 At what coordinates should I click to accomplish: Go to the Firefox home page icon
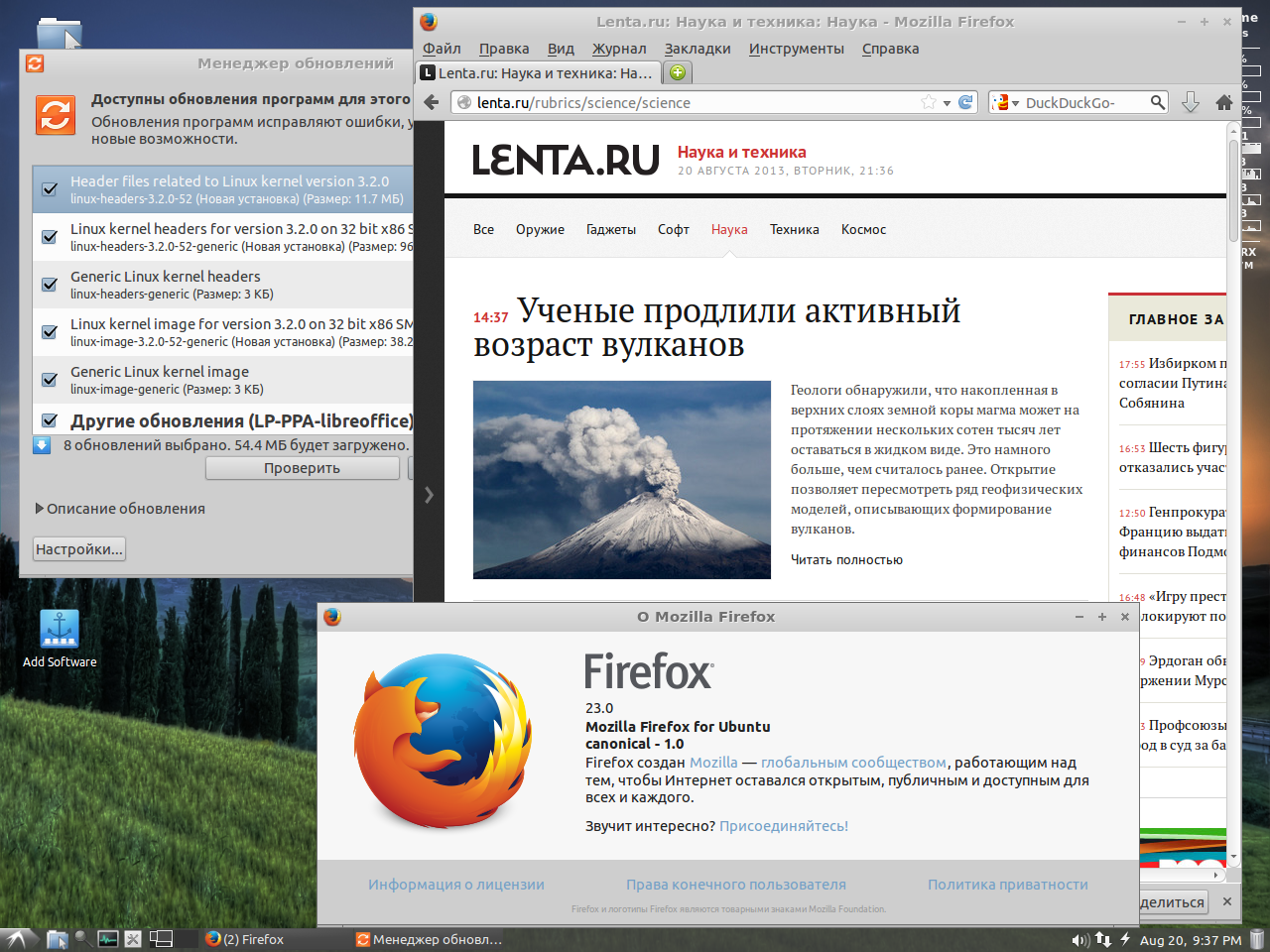(x=1223, y=102)
